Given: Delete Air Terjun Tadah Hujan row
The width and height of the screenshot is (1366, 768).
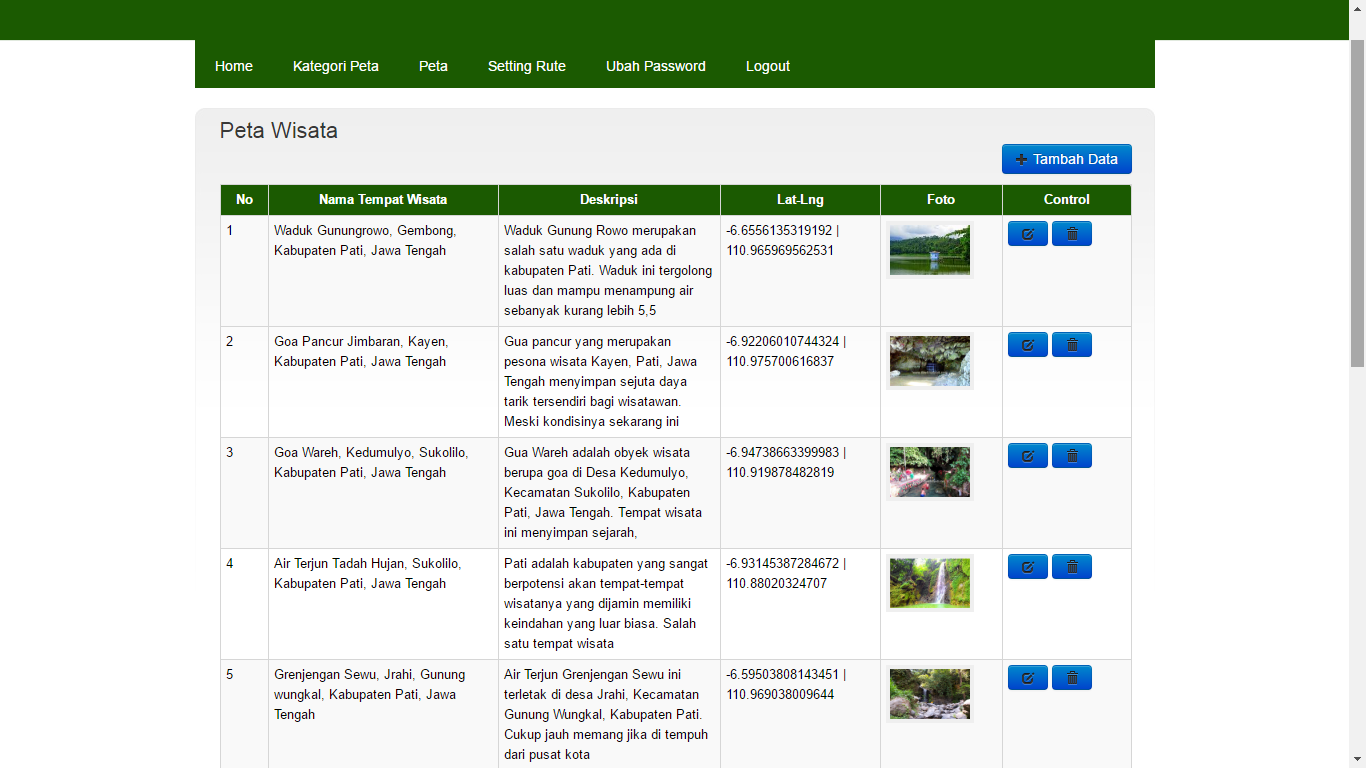Looking at the screenshot, I should point(1071,567).
